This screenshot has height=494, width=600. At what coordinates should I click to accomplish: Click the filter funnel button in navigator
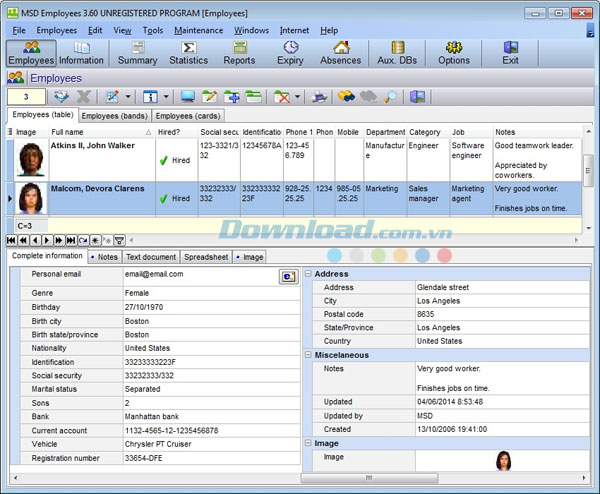click(x=119, y=240)
